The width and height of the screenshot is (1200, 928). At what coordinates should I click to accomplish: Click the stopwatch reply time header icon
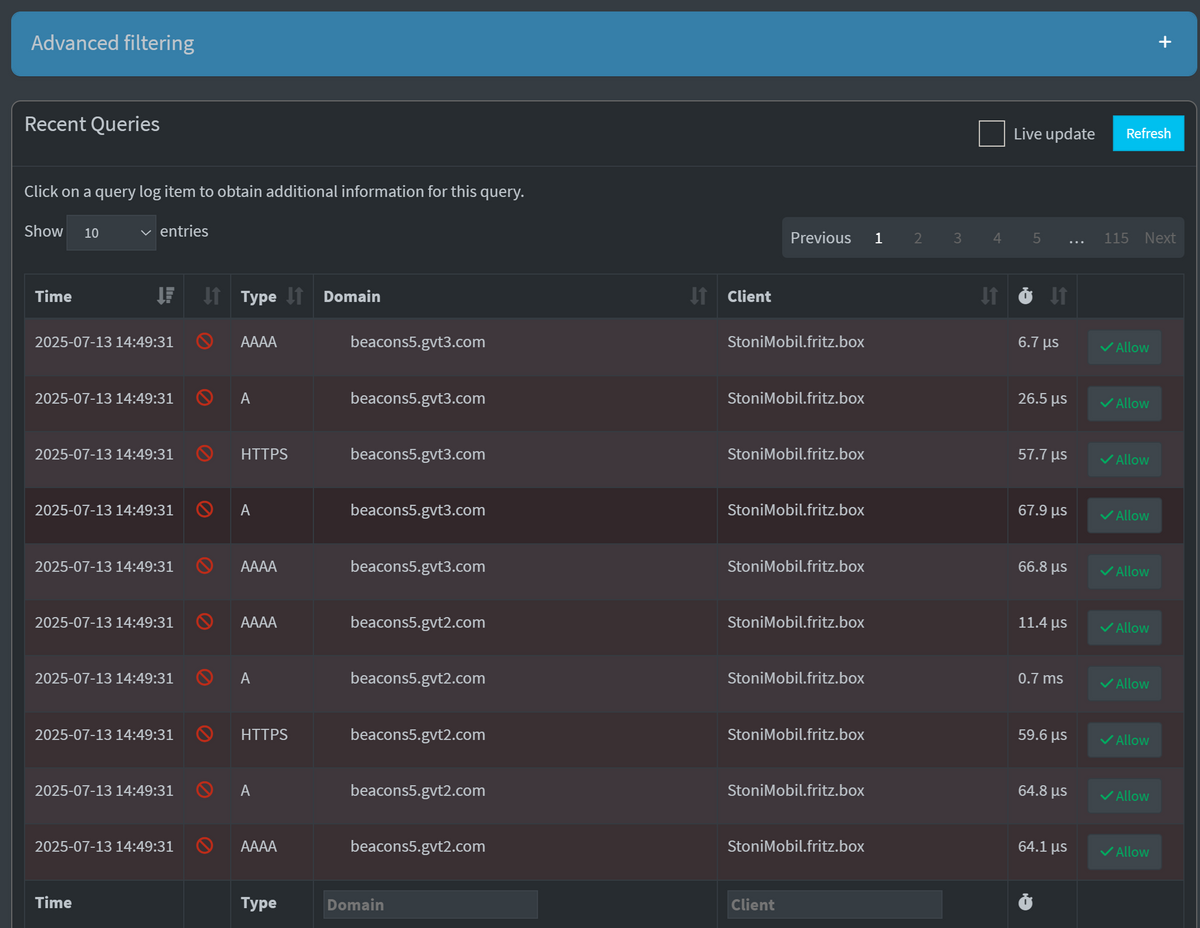click(x=1025, y=296)
